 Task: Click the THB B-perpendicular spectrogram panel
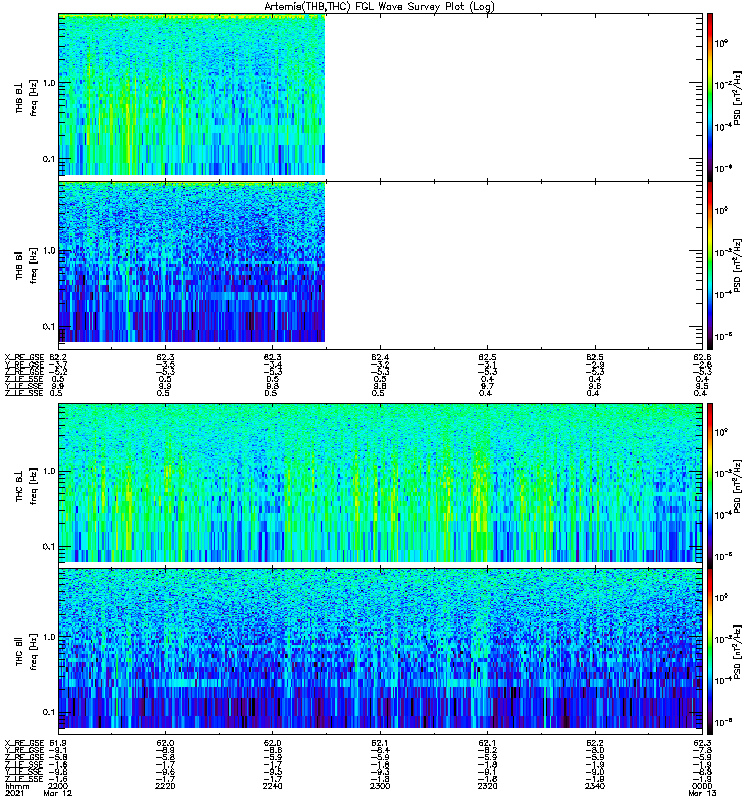[380, 97]
